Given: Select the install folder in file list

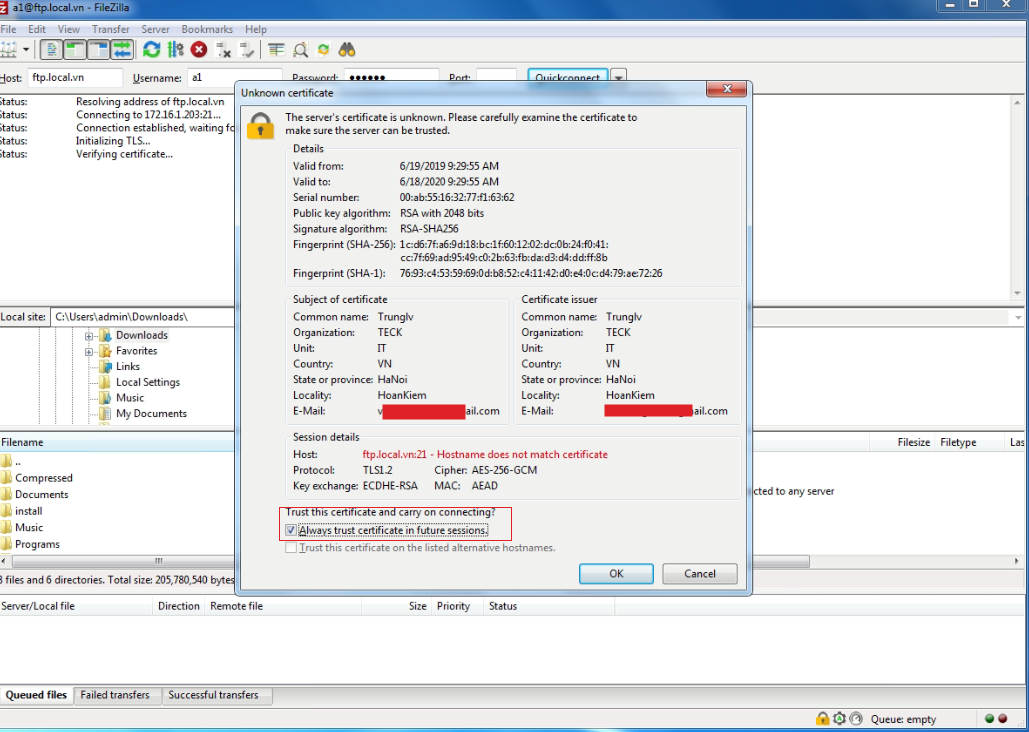Looking at the screenshot, I should pyautogui.click(x=28, y=511).
